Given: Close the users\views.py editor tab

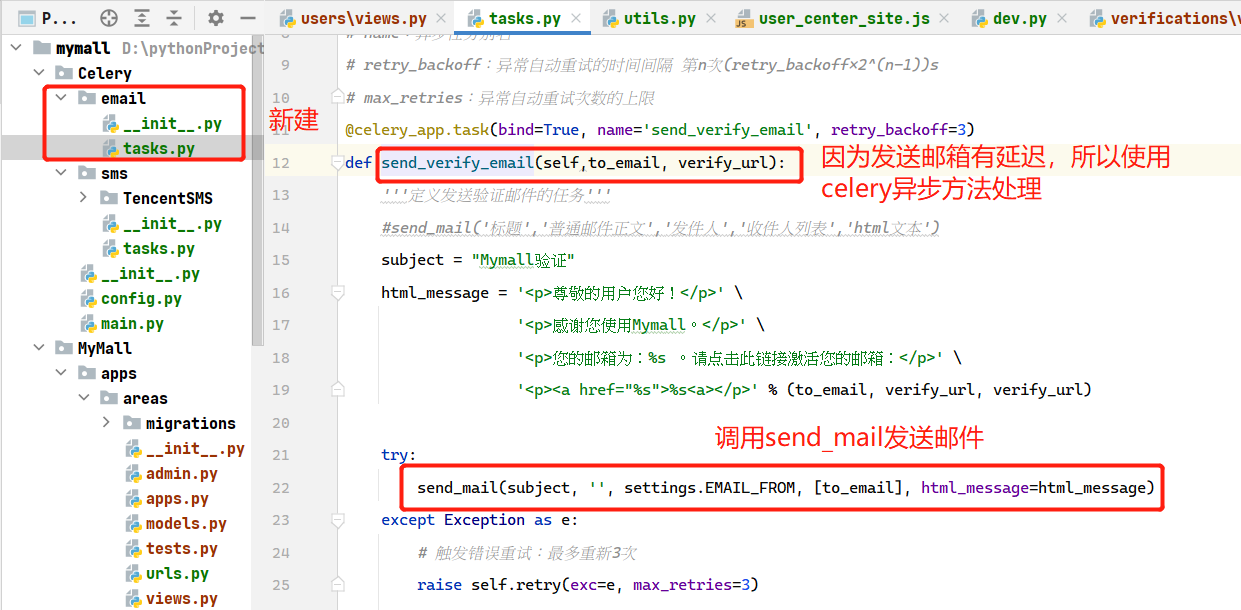Looking at the screenshot, I should [x=442, y=18].
